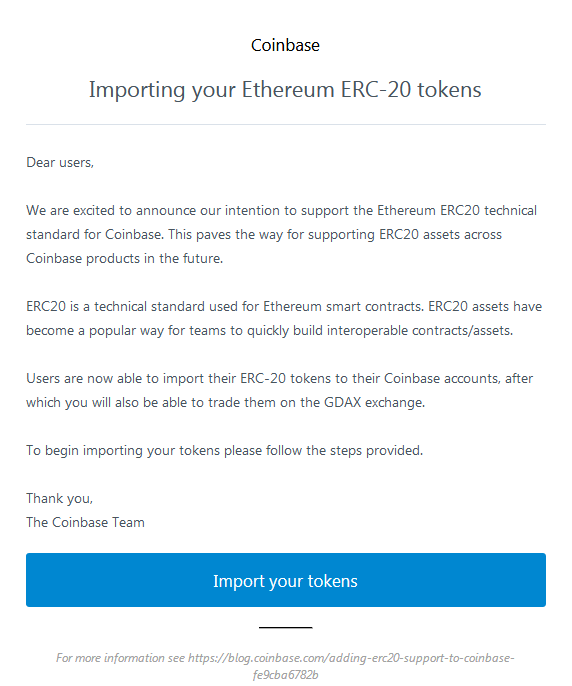Click the line starting Users are now able

280,378
